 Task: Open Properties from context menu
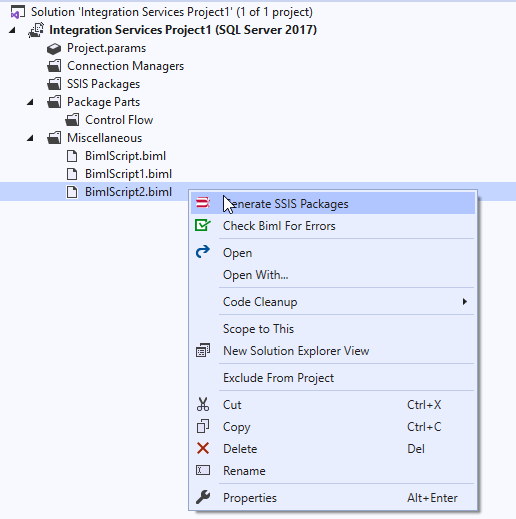point(333,498)
